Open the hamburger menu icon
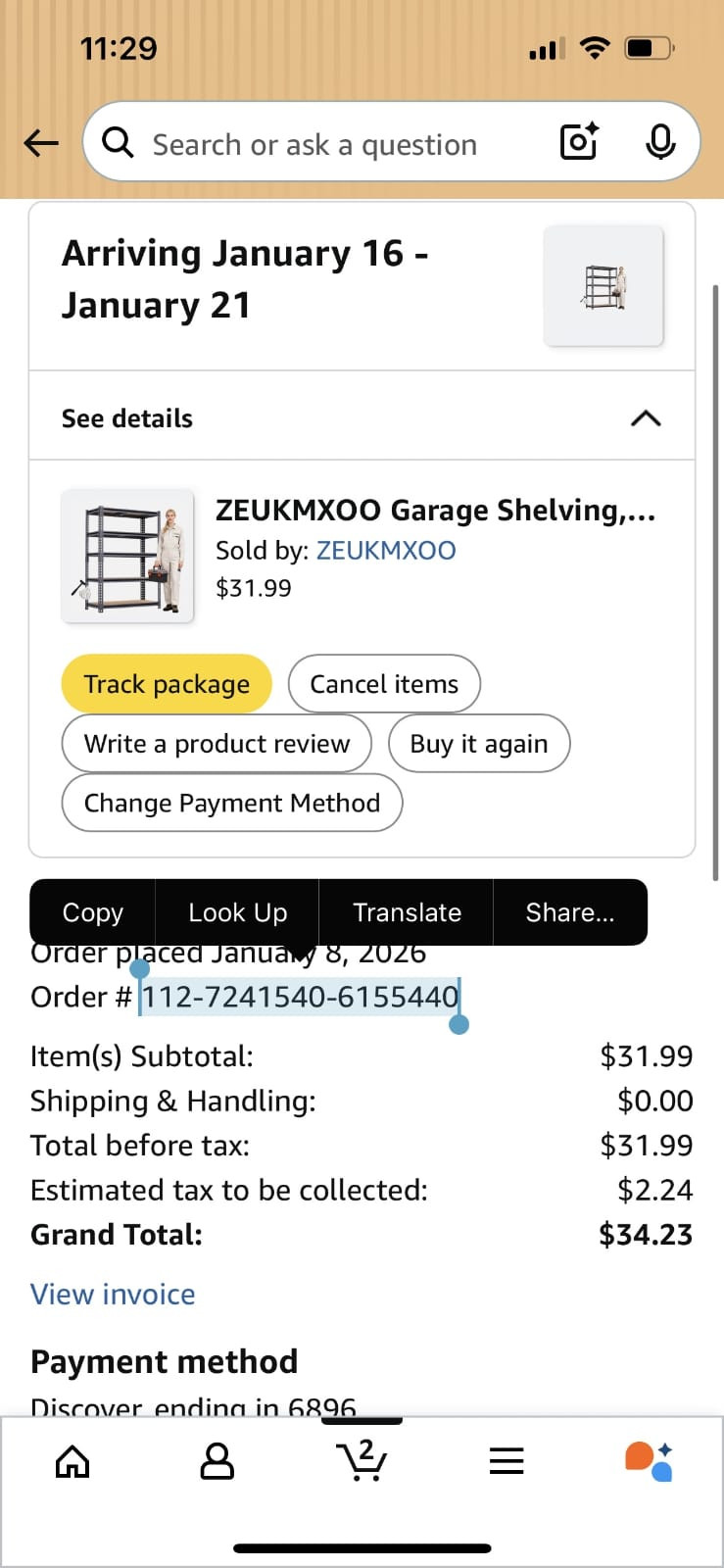The height and width of the screenshot is (1568, 724). [507, 1461]
